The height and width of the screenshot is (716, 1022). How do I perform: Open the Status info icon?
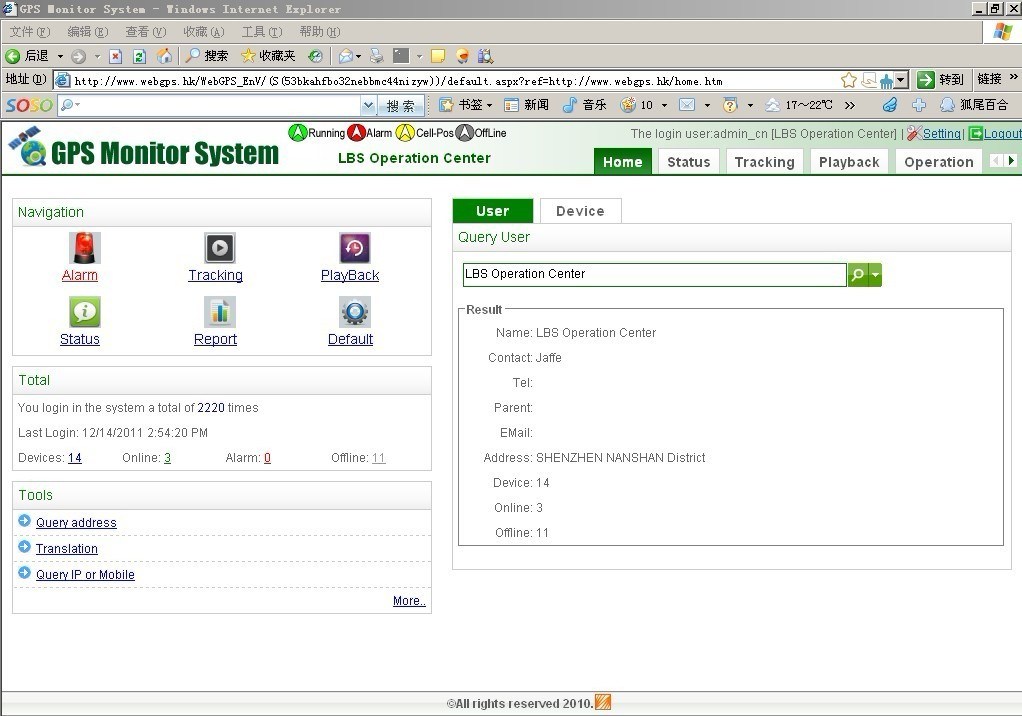pyautogui.click(x=84, y=312)
